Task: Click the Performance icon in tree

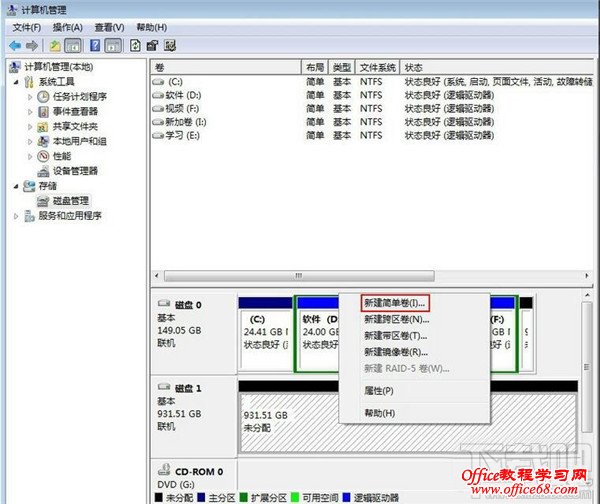Action: 43,156
